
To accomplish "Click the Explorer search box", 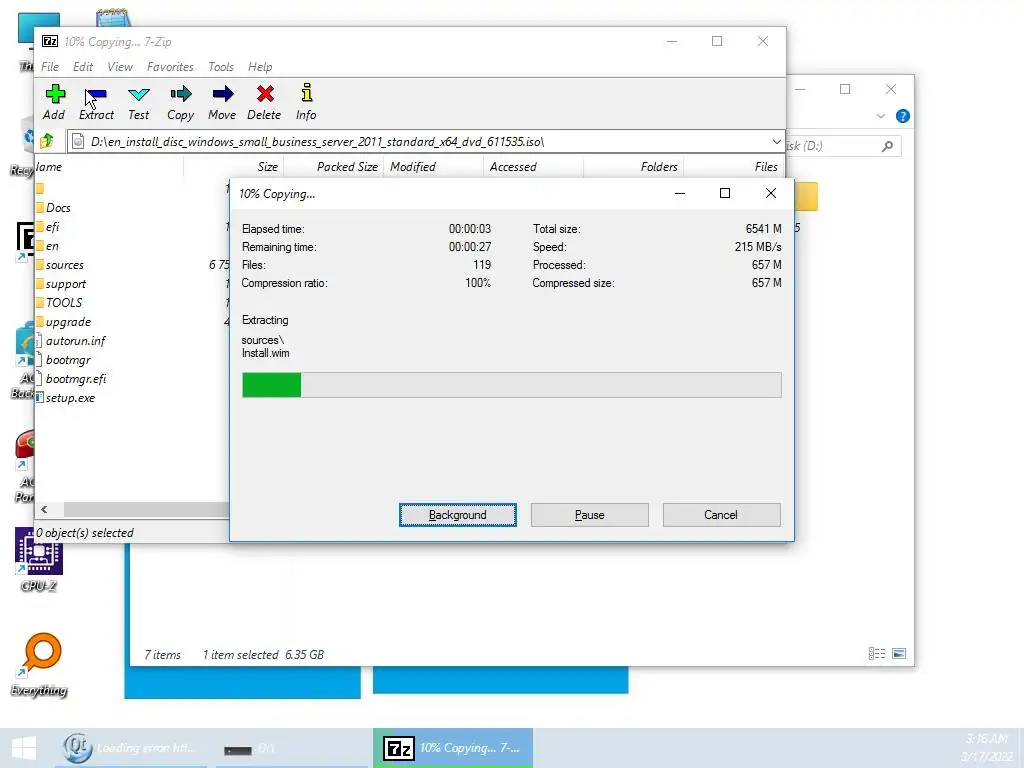I will point(844,146).
